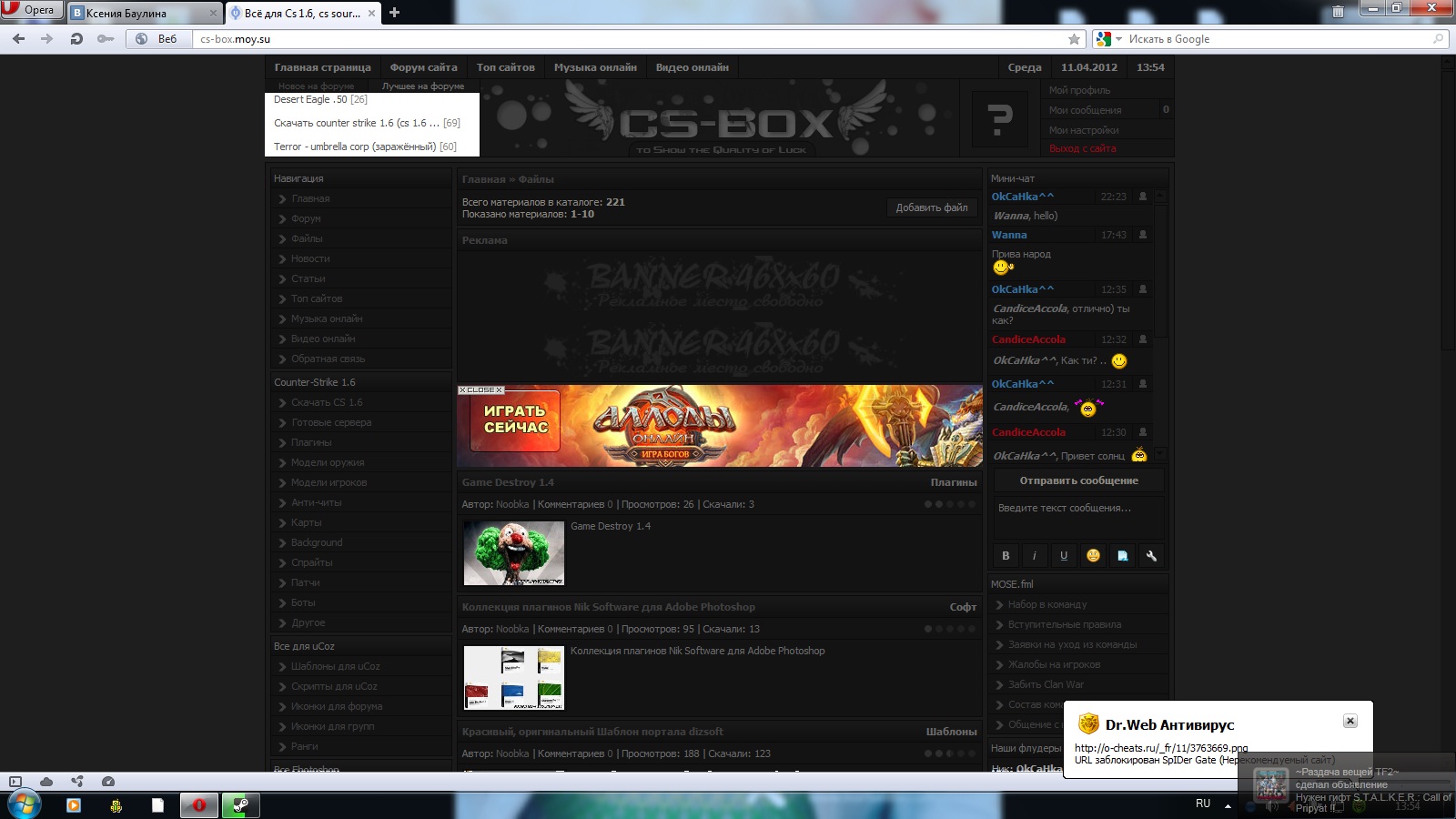Close the Ксения Баулина tab

click(x=214, y=13)
